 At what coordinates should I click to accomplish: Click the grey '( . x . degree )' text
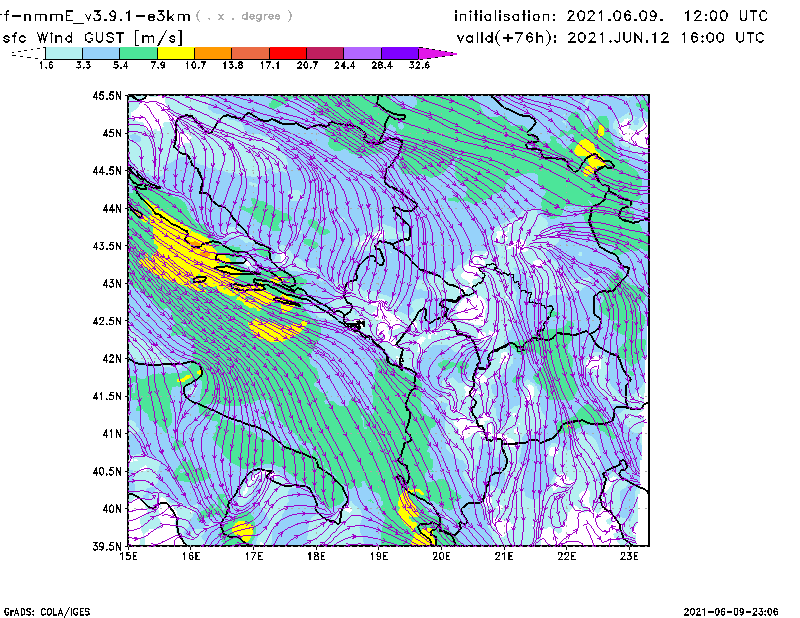tap(244, 16)
